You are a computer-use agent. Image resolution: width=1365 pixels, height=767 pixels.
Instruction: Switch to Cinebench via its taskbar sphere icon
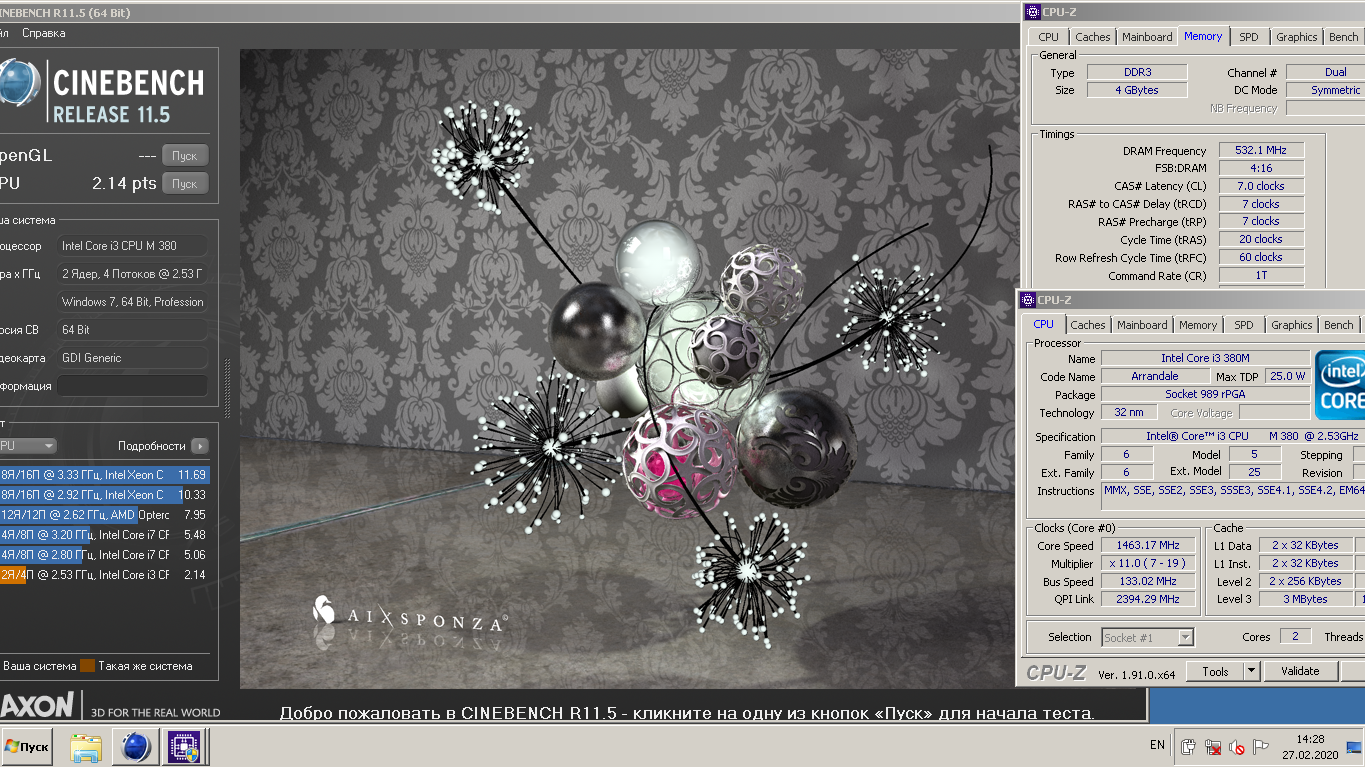click(x=135, y=746)
